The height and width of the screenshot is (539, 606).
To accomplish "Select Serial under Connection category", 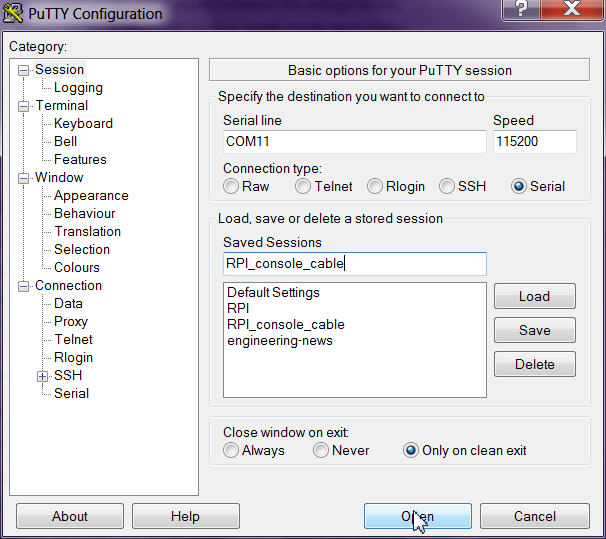I will click(71, 394).
